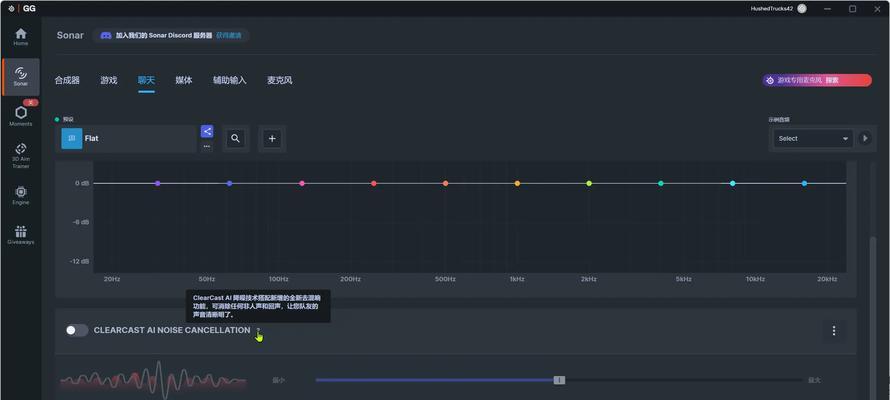Viewport: 890px width, 400px height.
Task: Click the "1kHz" frequency label
Action: point(517,279)
